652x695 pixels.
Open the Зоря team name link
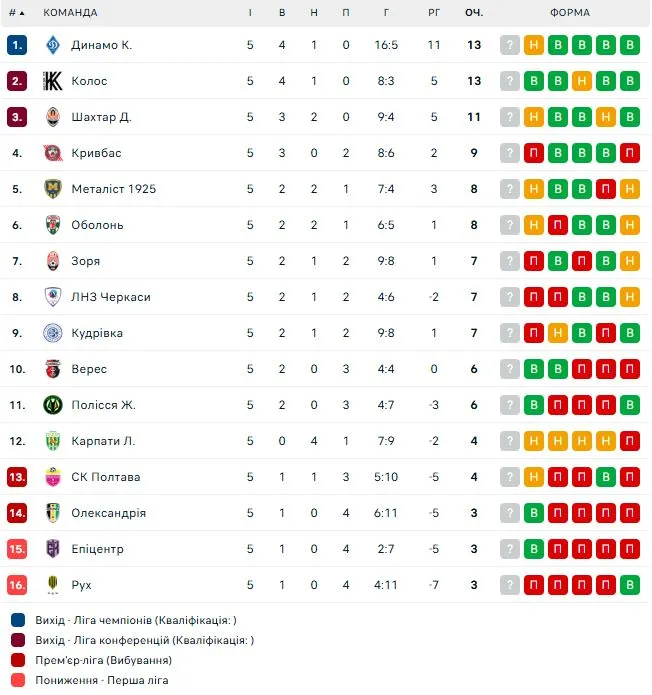point(86,261)
